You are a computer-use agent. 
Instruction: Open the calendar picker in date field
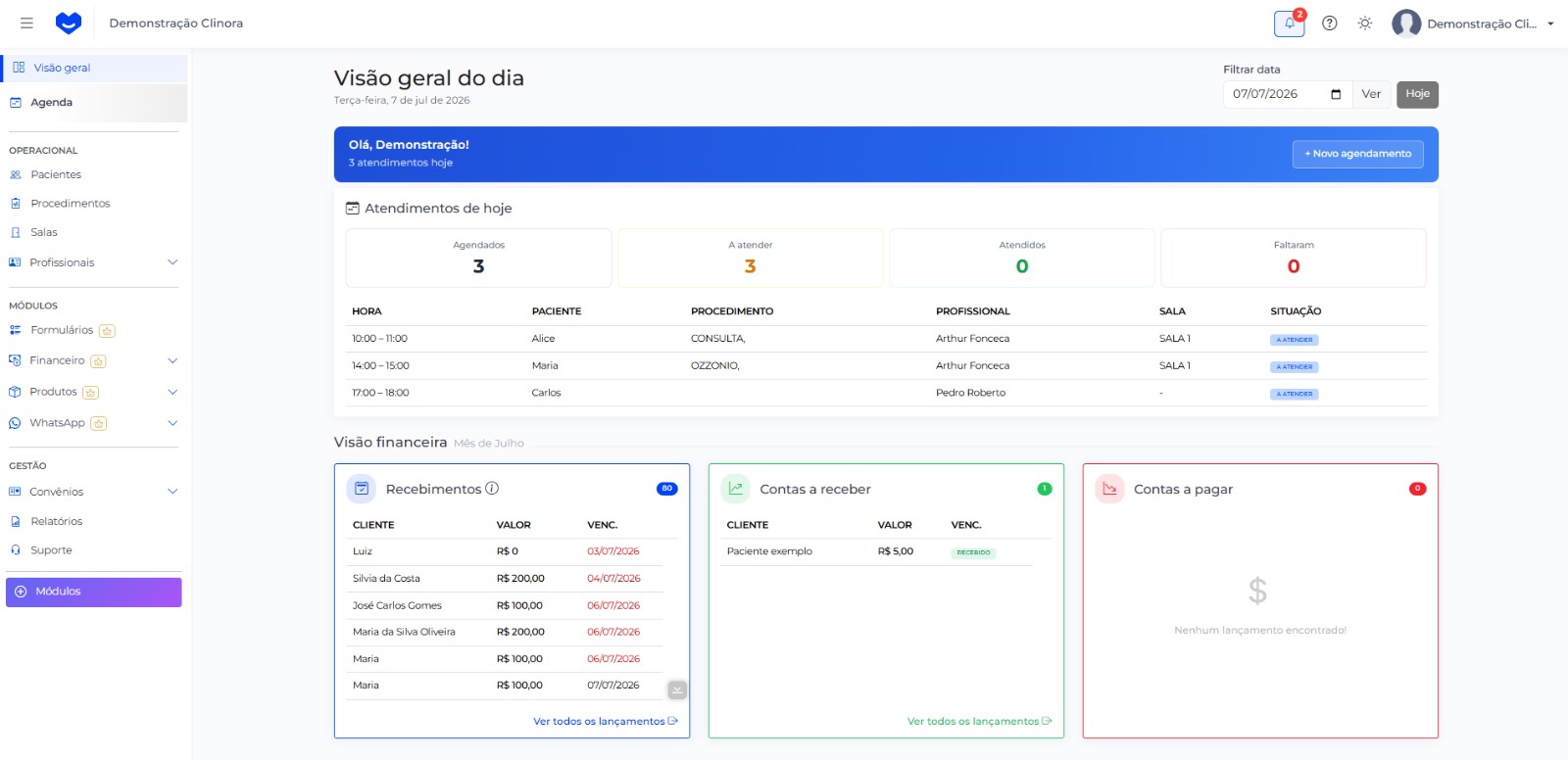[1336, 94]
